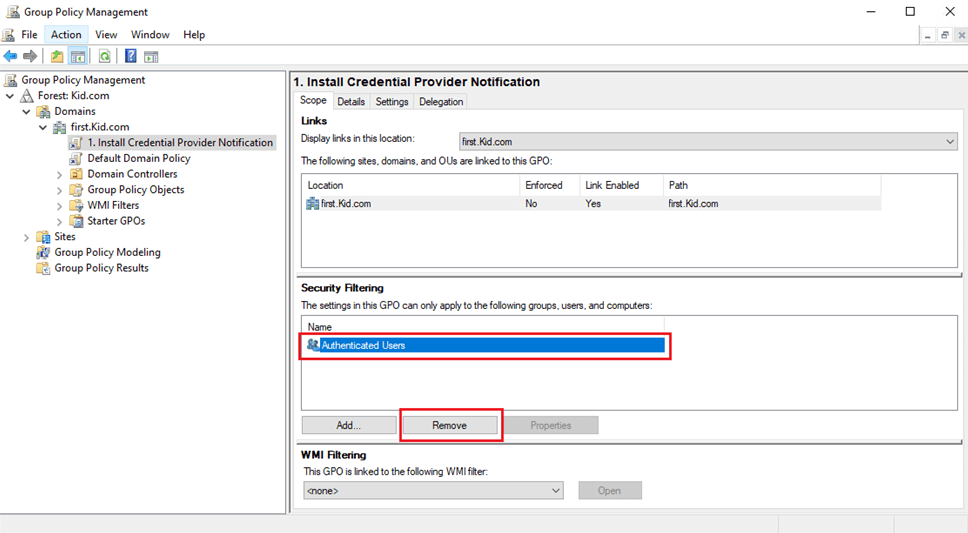This screenshot has width=968, height=533.
Task: Click the first.Kid.com domain icon in tree
Action: 59,127
